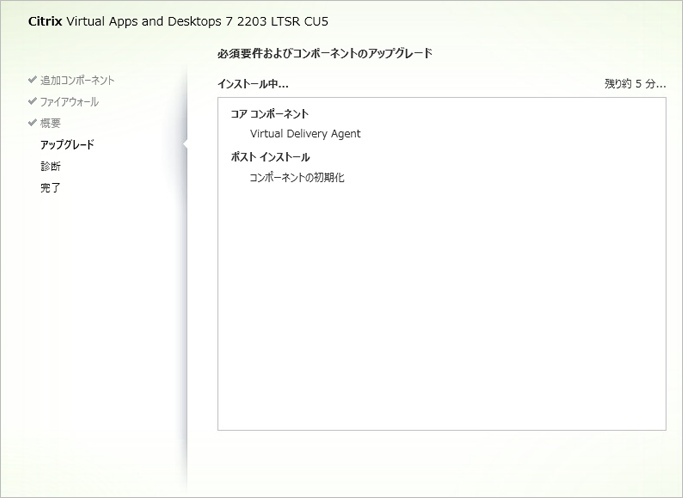Click the 必須要件およびコンポーネントのアップグレード heading
The height and width of the screenshot is (498, 683).
coord(324,52)
